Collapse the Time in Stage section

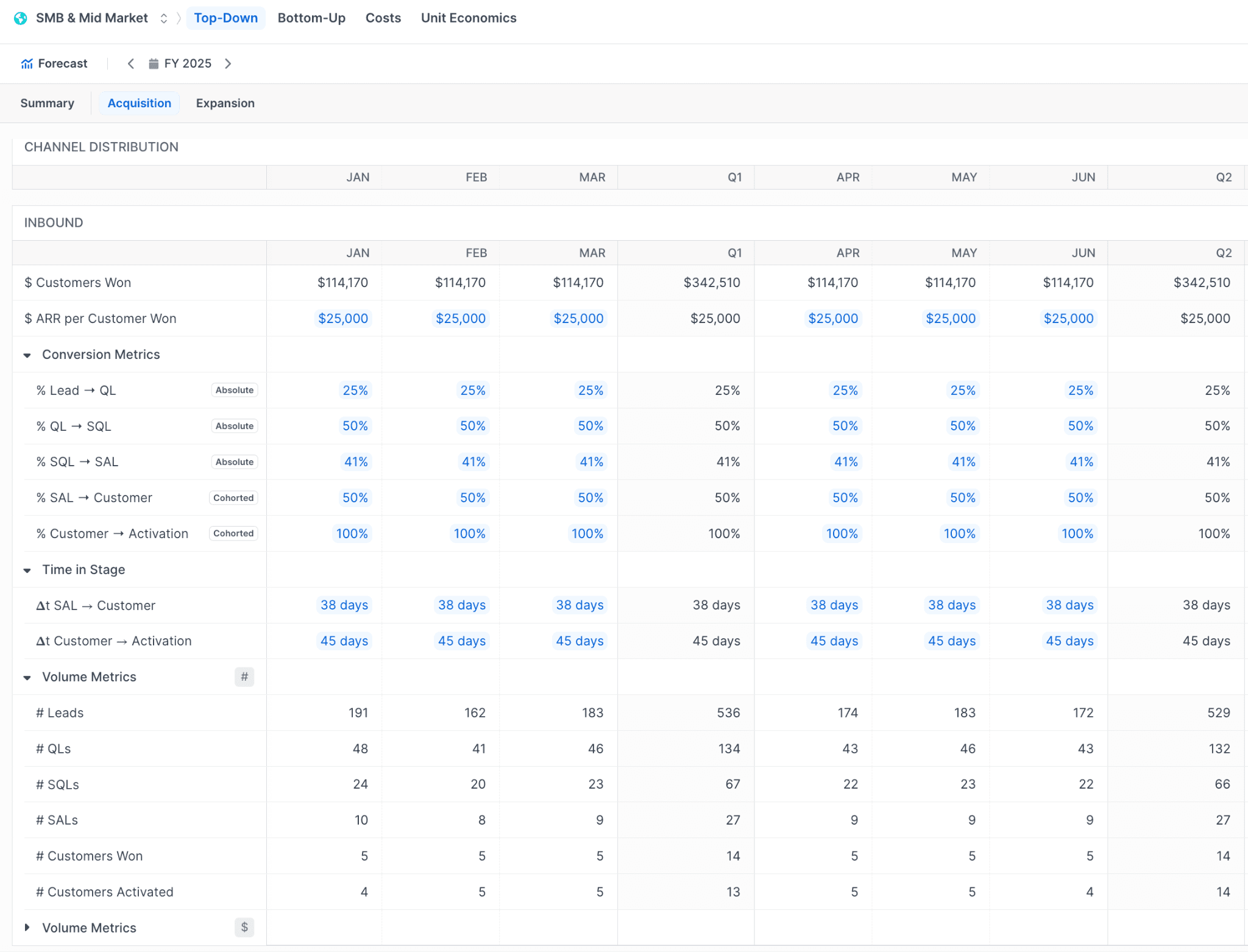[27, 570]
